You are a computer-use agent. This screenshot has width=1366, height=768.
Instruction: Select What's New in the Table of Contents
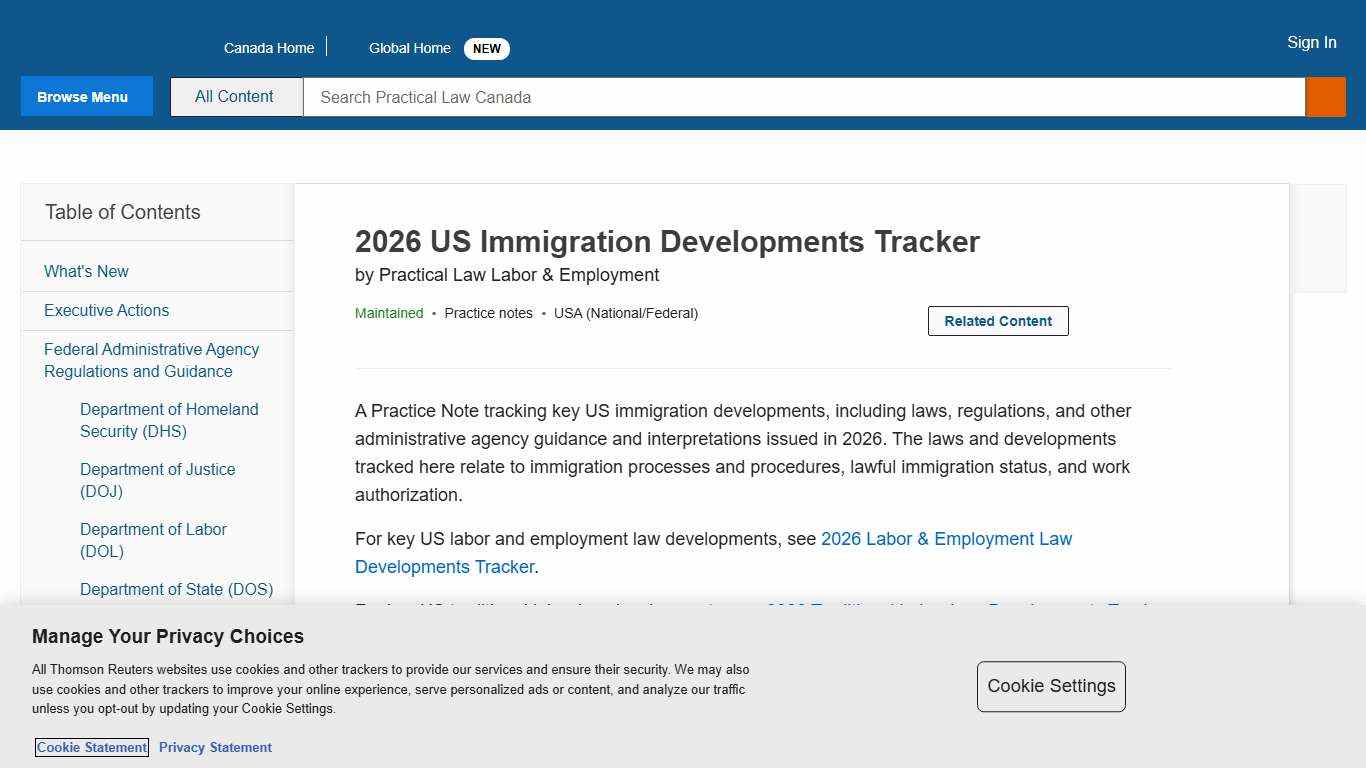(x=86, y=271)
